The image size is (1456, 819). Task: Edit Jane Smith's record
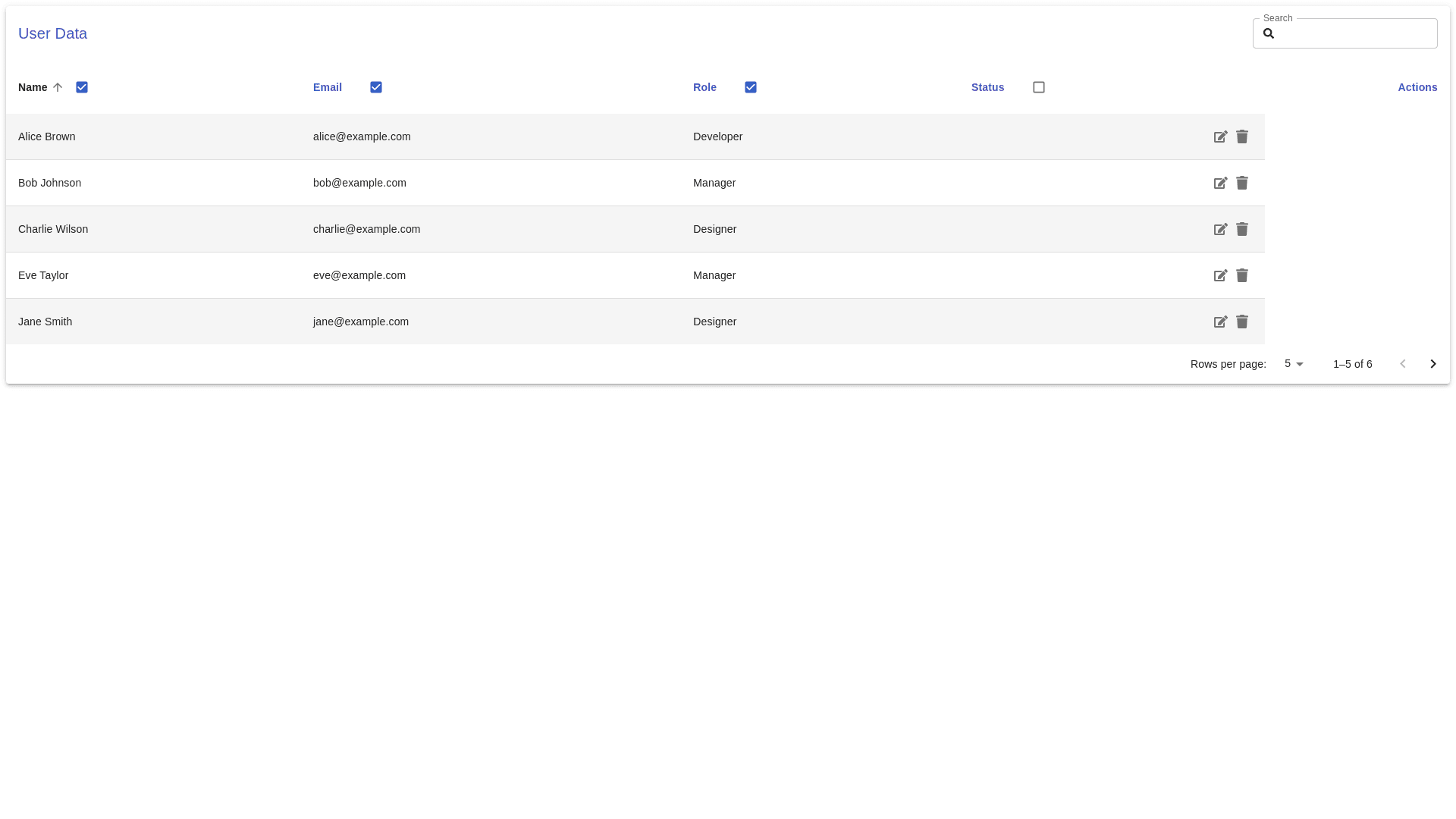coord(1220,322)
